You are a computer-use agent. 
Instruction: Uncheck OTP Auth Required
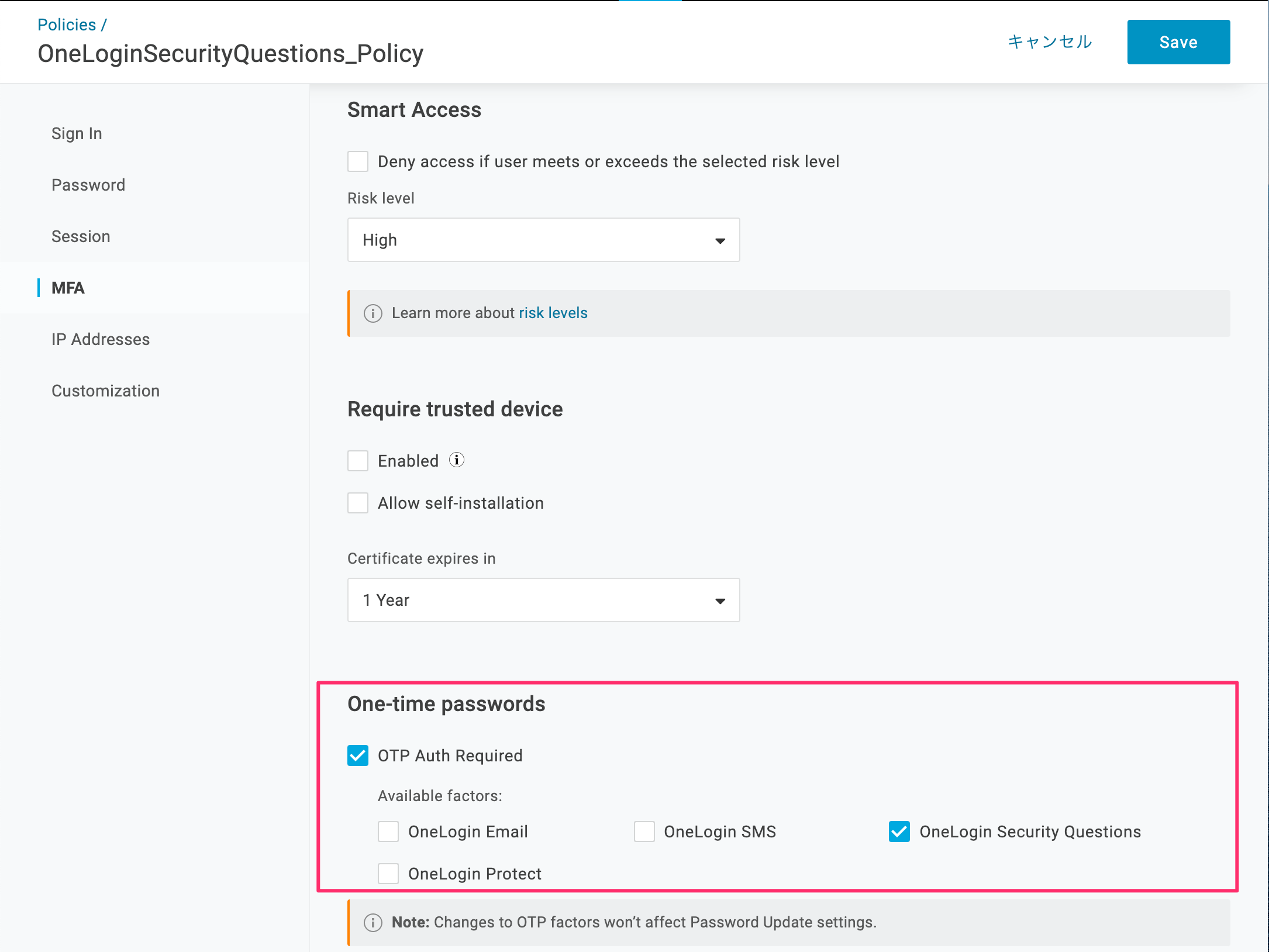(x=358, y=756)
